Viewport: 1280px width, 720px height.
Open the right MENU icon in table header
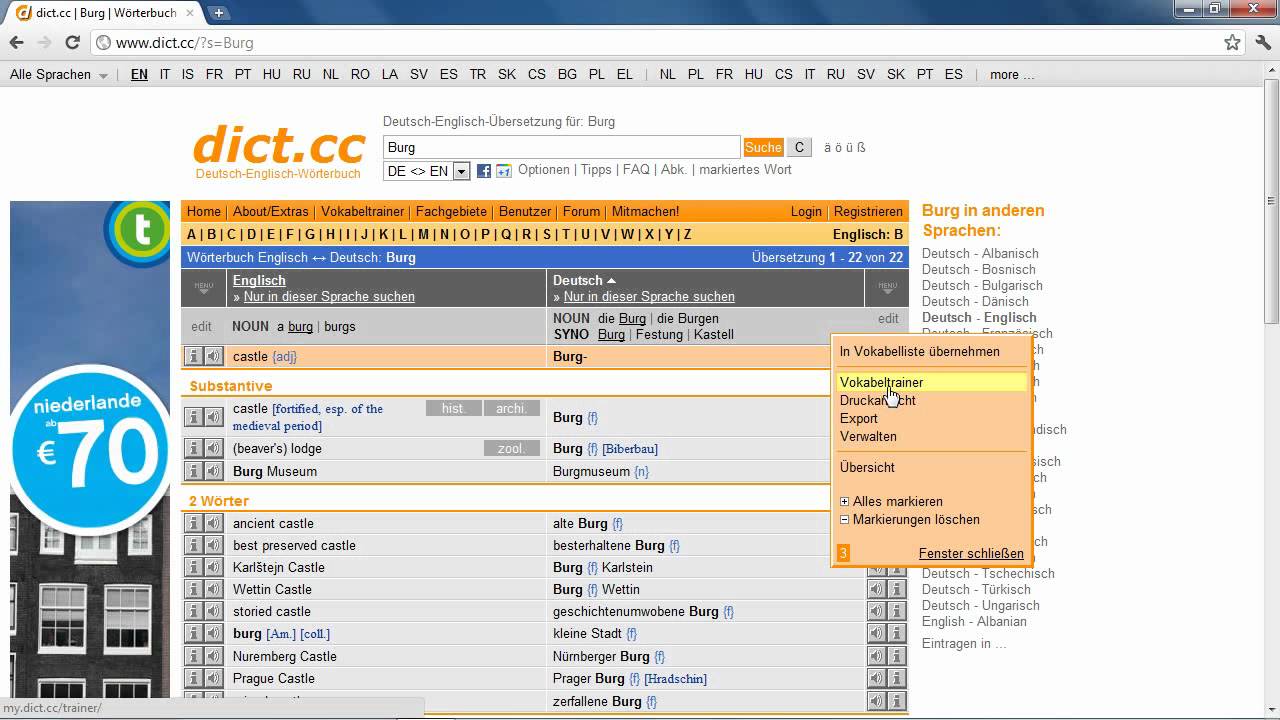887,288
